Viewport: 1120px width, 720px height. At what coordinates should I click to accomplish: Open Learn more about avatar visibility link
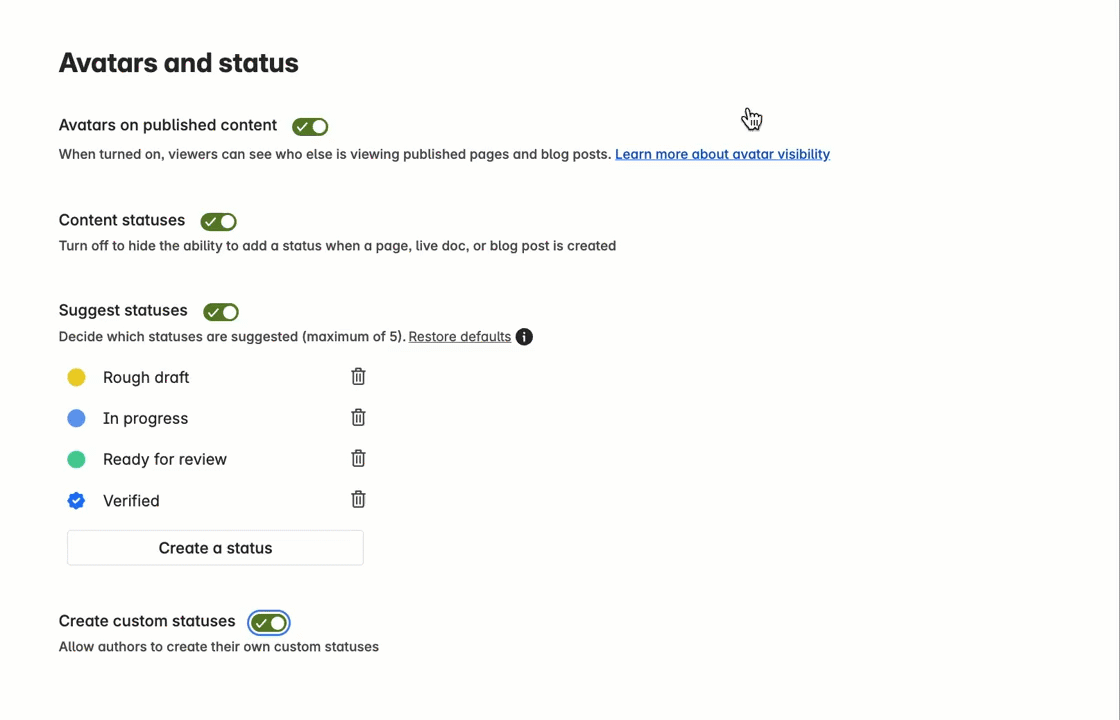(x=722, y=154)
